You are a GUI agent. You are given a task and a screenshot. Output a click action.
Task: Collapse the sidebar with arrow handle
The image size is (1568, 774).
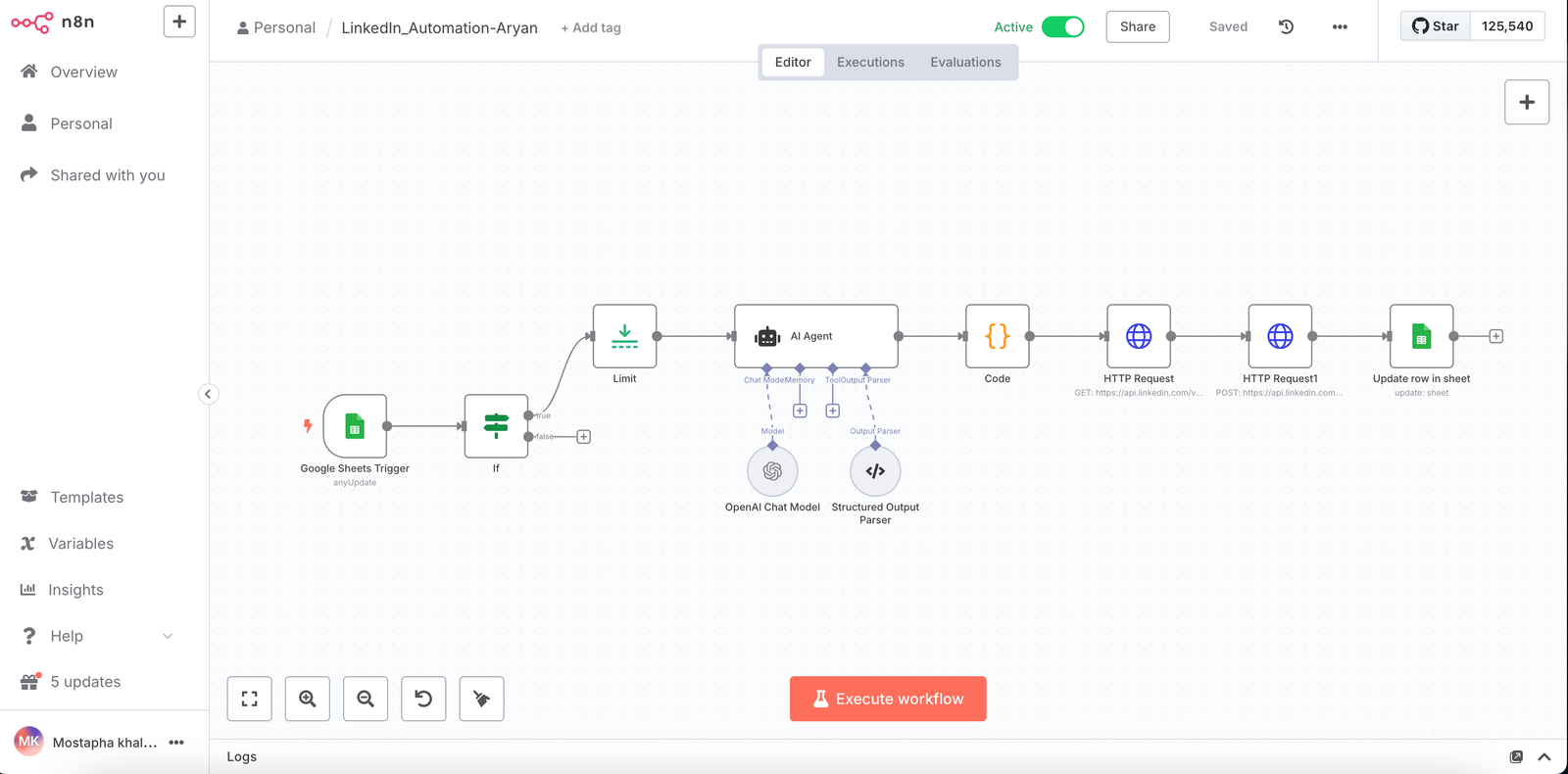tap(208, 394)
